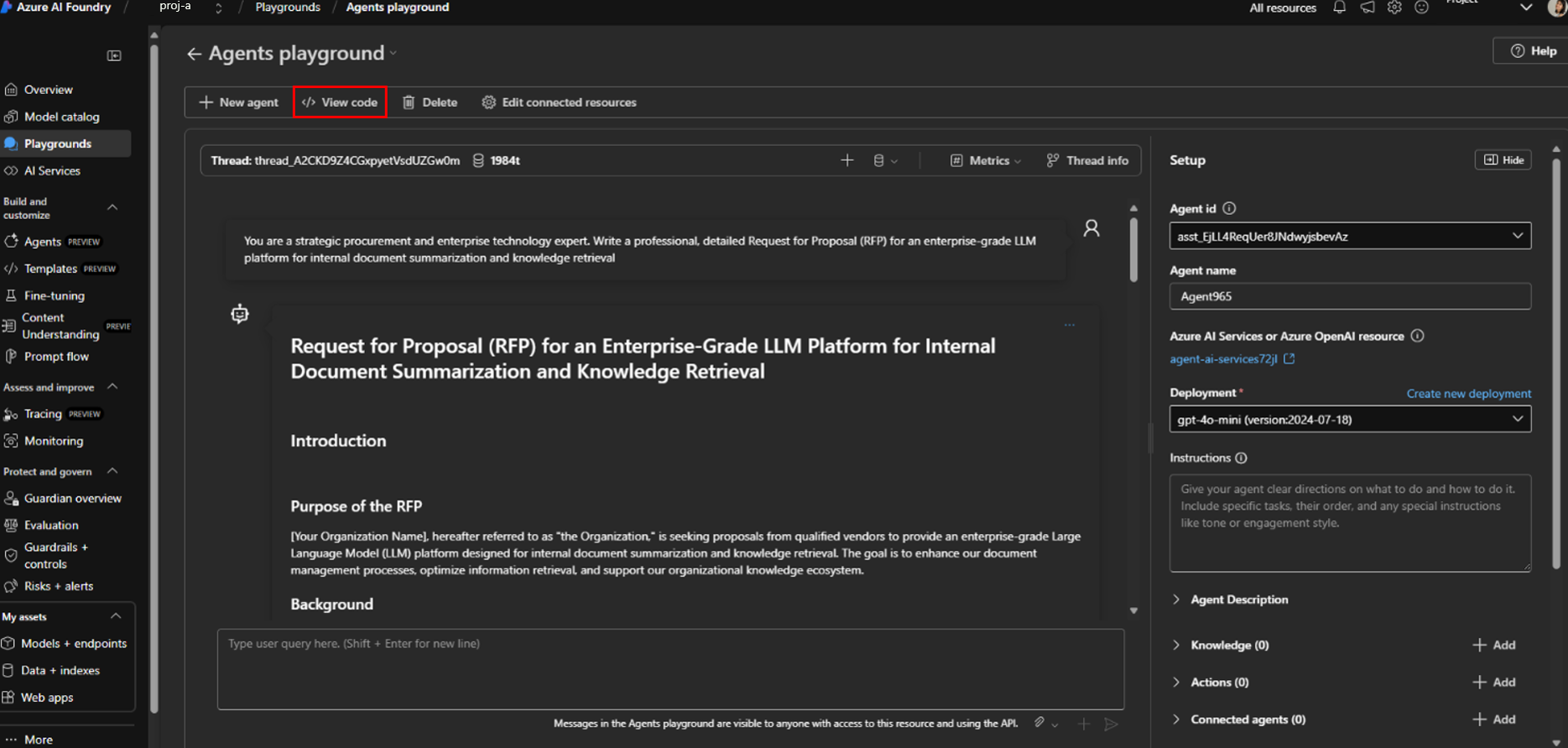The height and width of the screenshot is (748, 1568).
Task: Collapse My assets section
Action: tap(116, 616)
